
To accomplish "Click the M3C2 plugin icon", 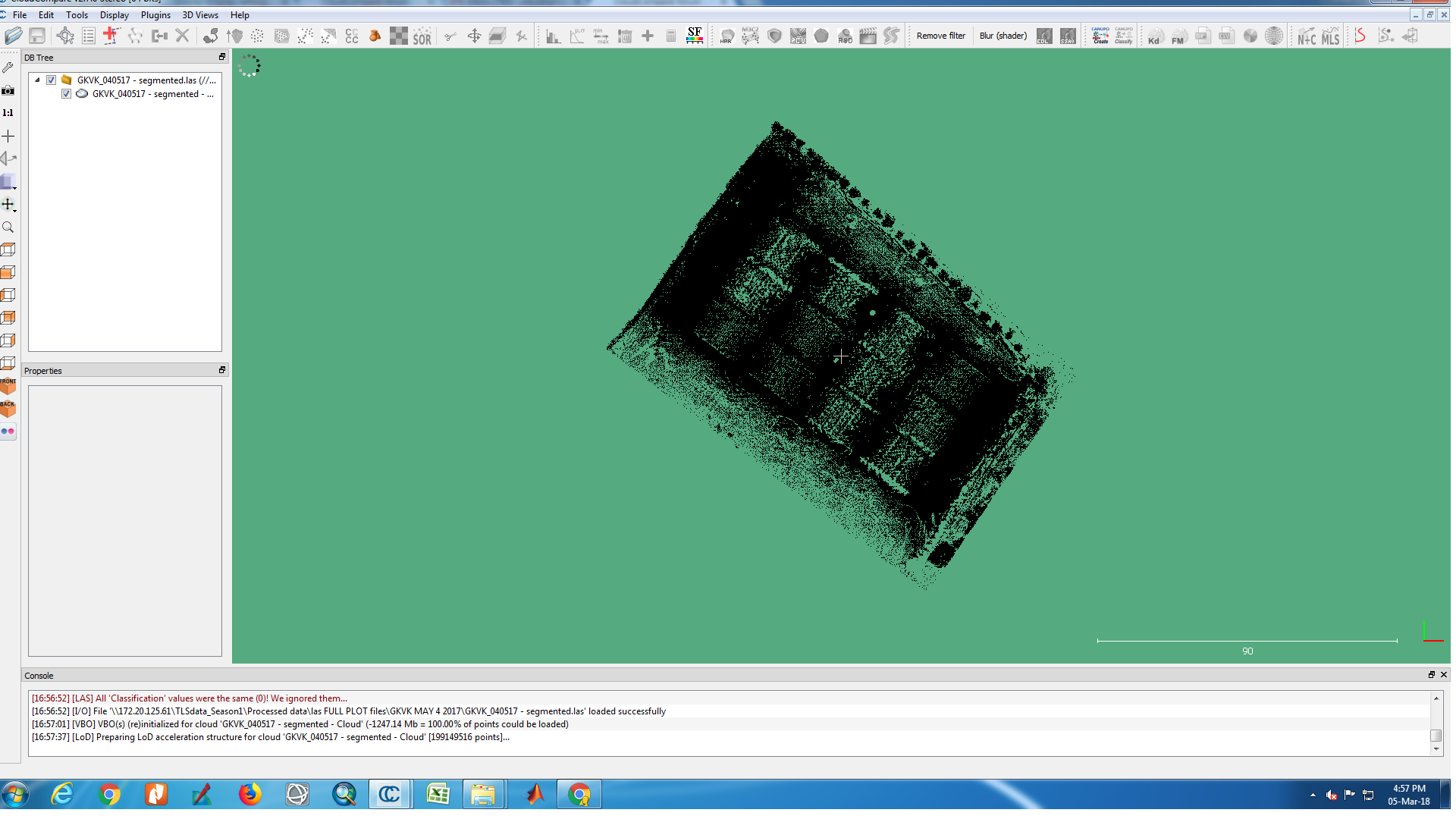I will click(x=750, y=36).
